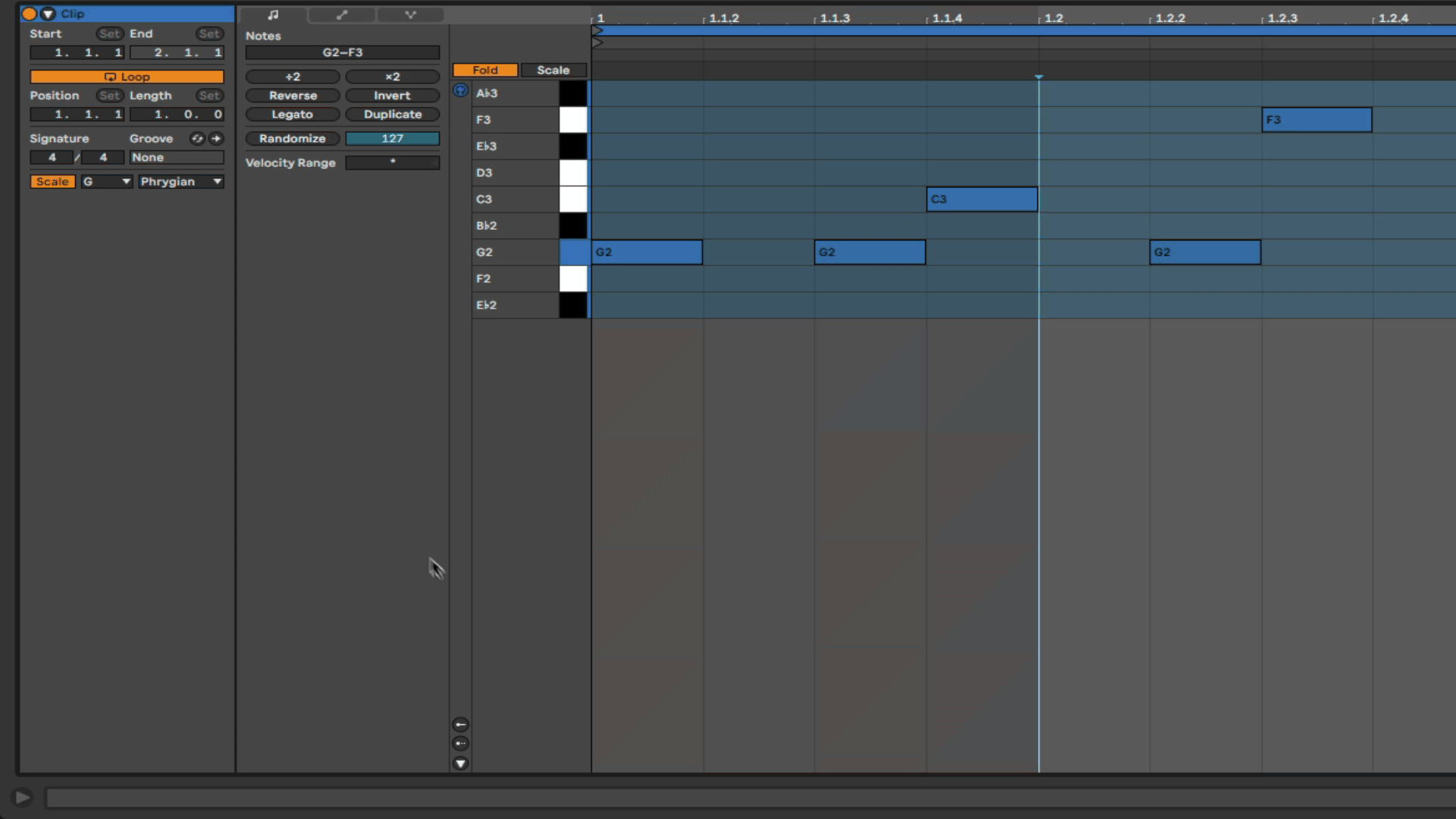Select the first G2 note at beat 1
The width and height of the screenshot is (1456, 819).
coord(647,253)
